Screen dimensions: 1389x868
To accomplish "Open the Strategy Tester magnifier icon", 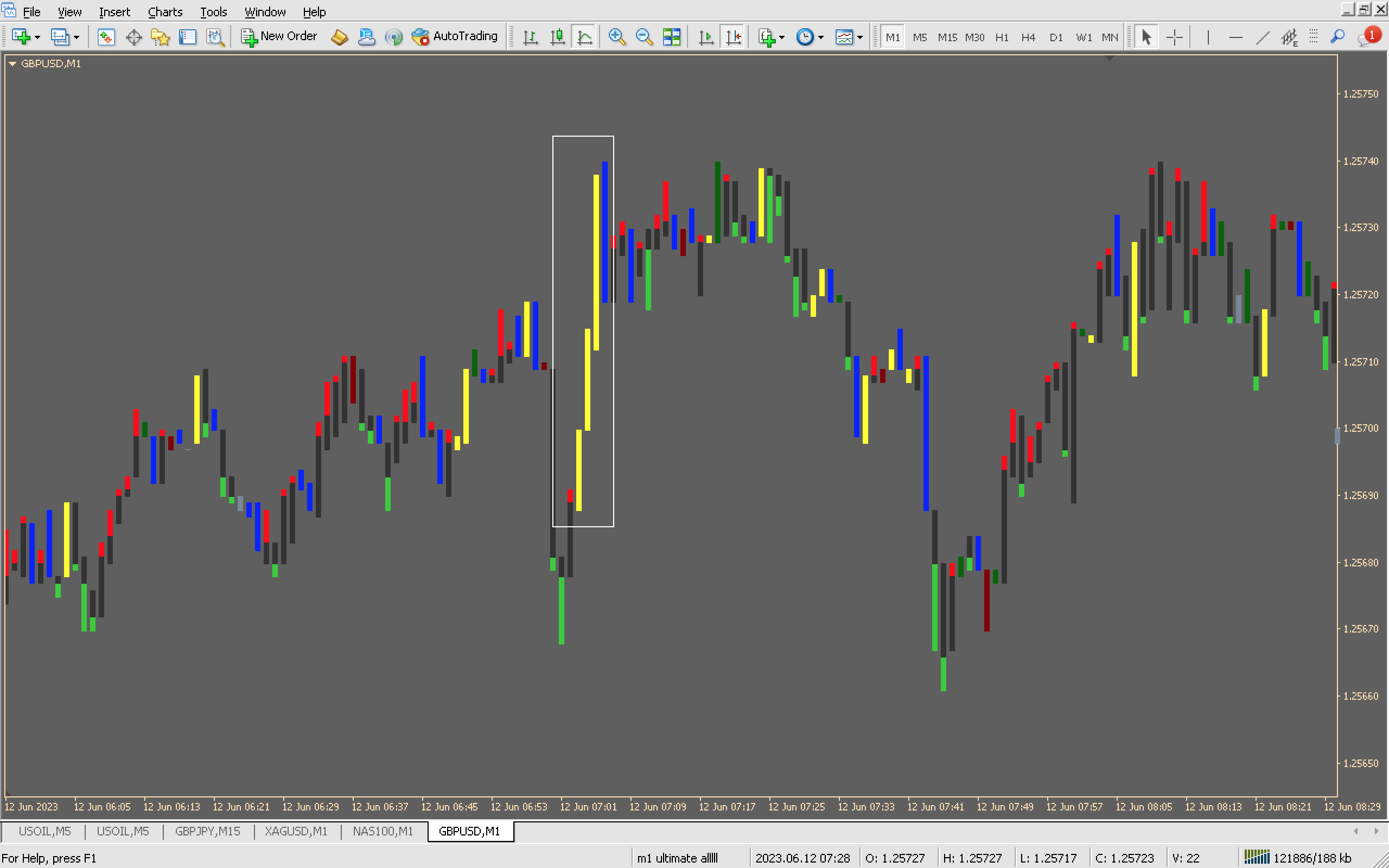I will (215, 37).
